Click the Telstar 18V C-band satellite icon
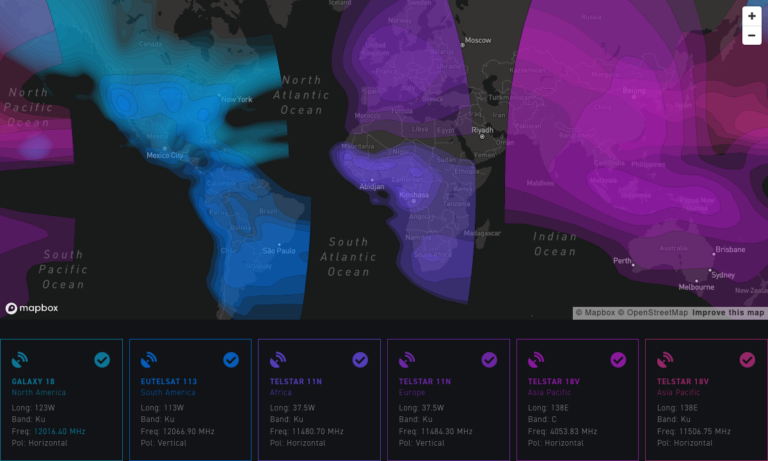The image size is (768, 461). point(535,360)
